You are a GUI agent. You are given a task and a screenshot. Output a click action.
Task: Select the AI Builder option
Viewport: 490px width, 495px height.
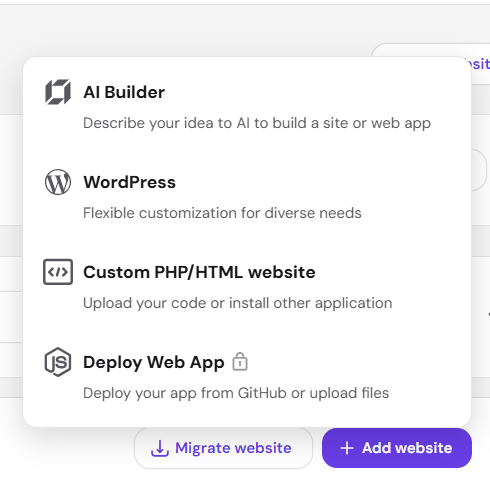pos(247,107)
